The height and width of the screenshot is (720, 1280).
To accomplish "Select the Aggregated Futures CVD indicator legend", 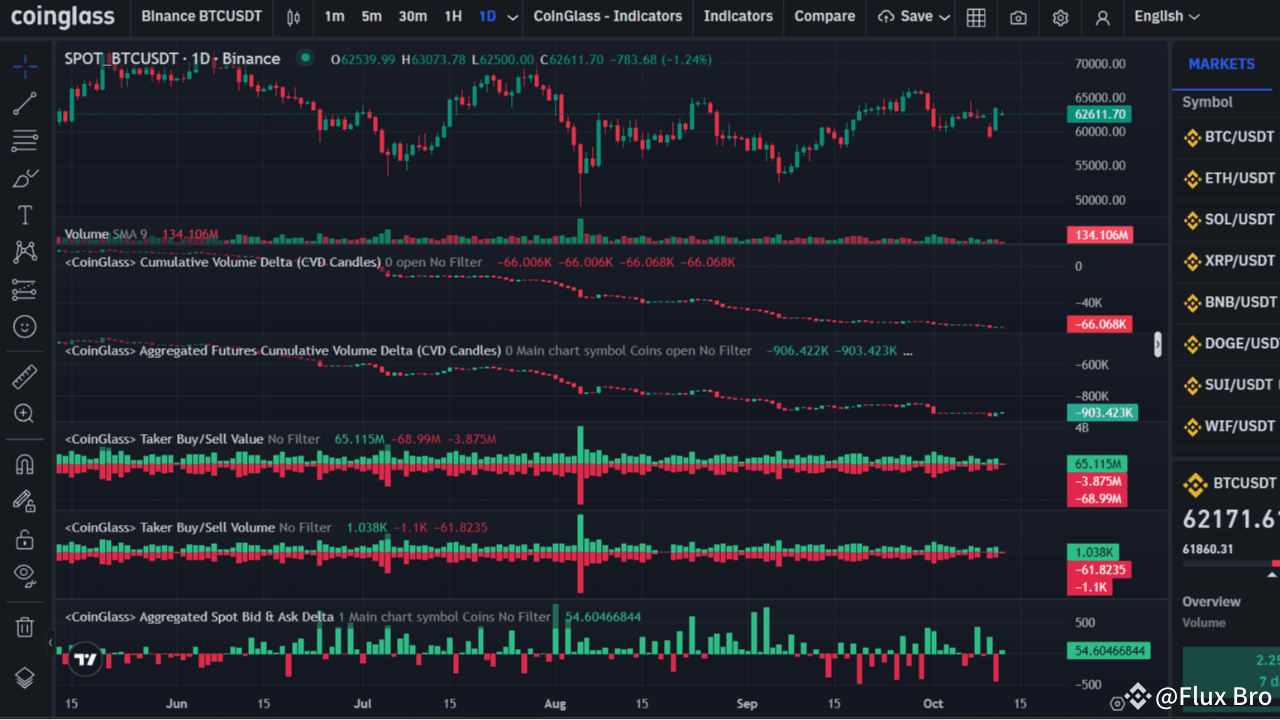I will [282, 351].
